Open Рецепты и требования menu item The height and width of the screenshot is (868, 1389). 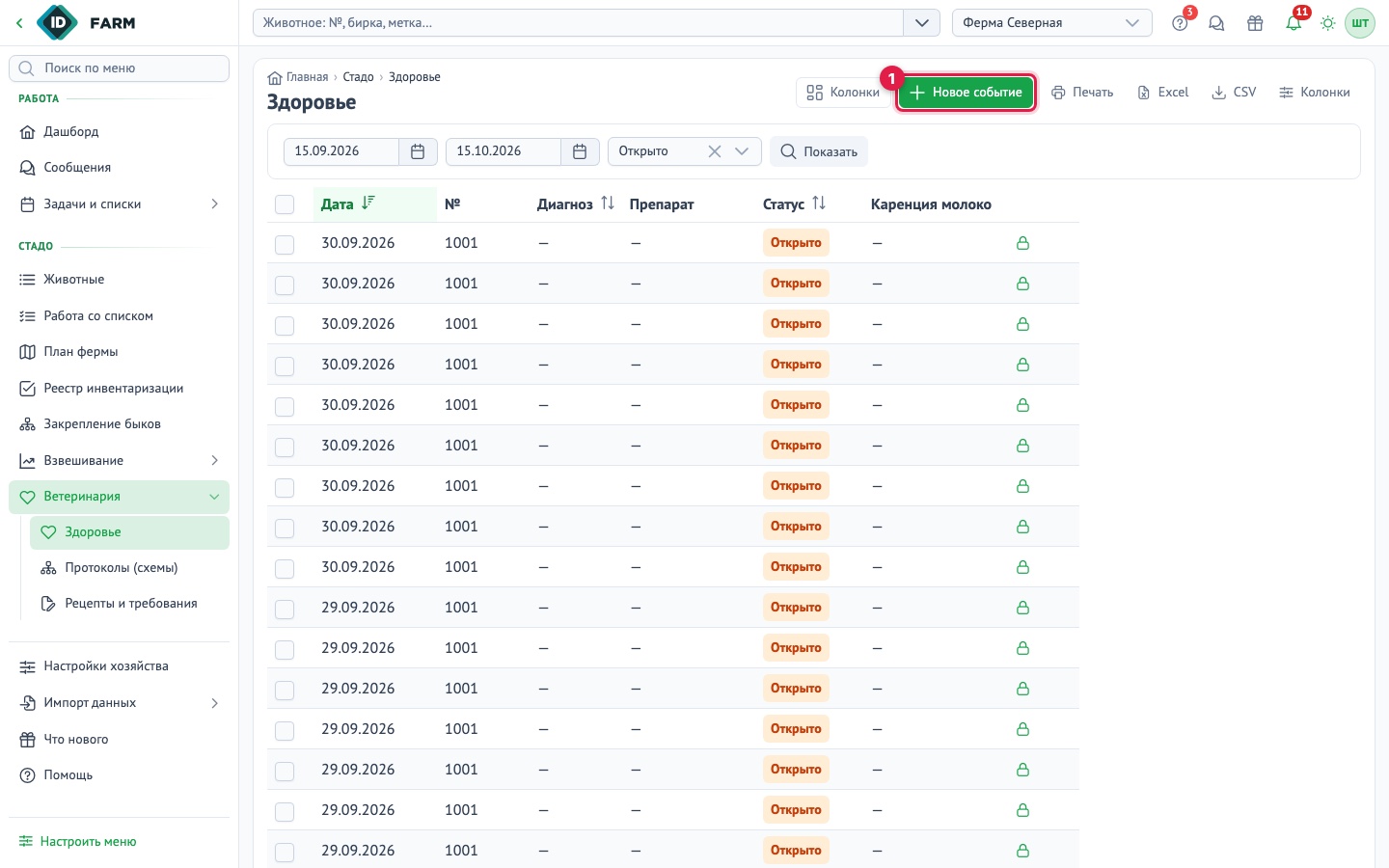pos(129,604)
